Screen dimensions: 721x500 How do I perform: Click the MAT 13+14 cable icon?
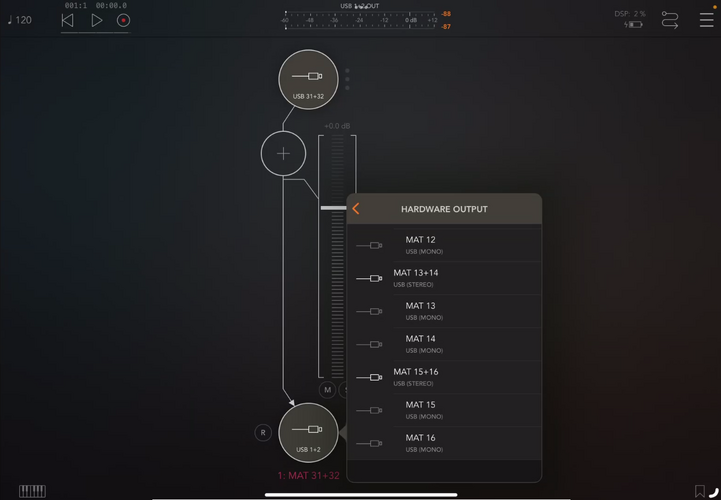click(369, 278)
